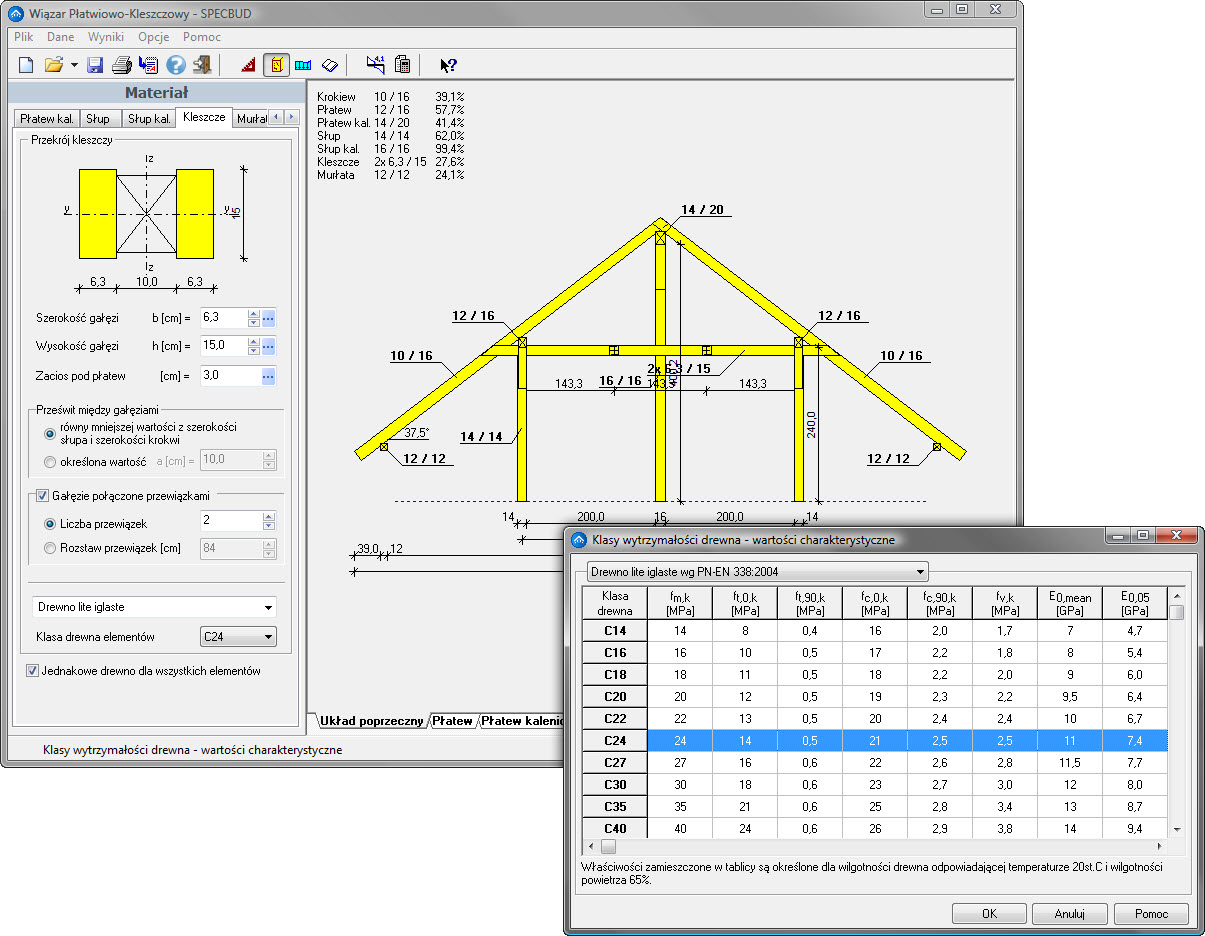Save the project with the floppy disk icon
The width and height of the screenshot is (1205, 936).
[95, 66]
